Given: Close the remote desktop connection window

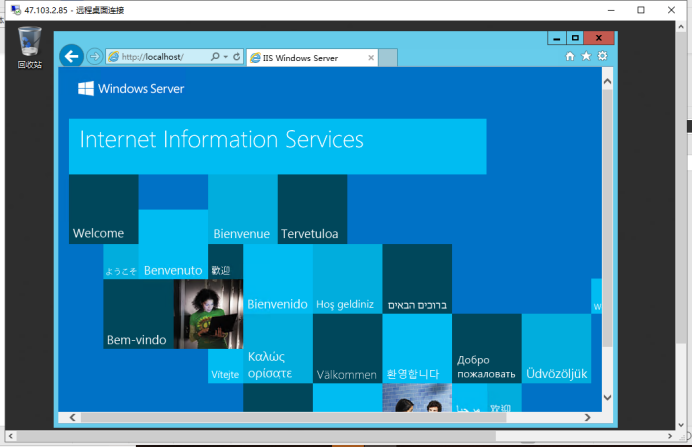Looking at the screenshot, I should click(671, 10).
